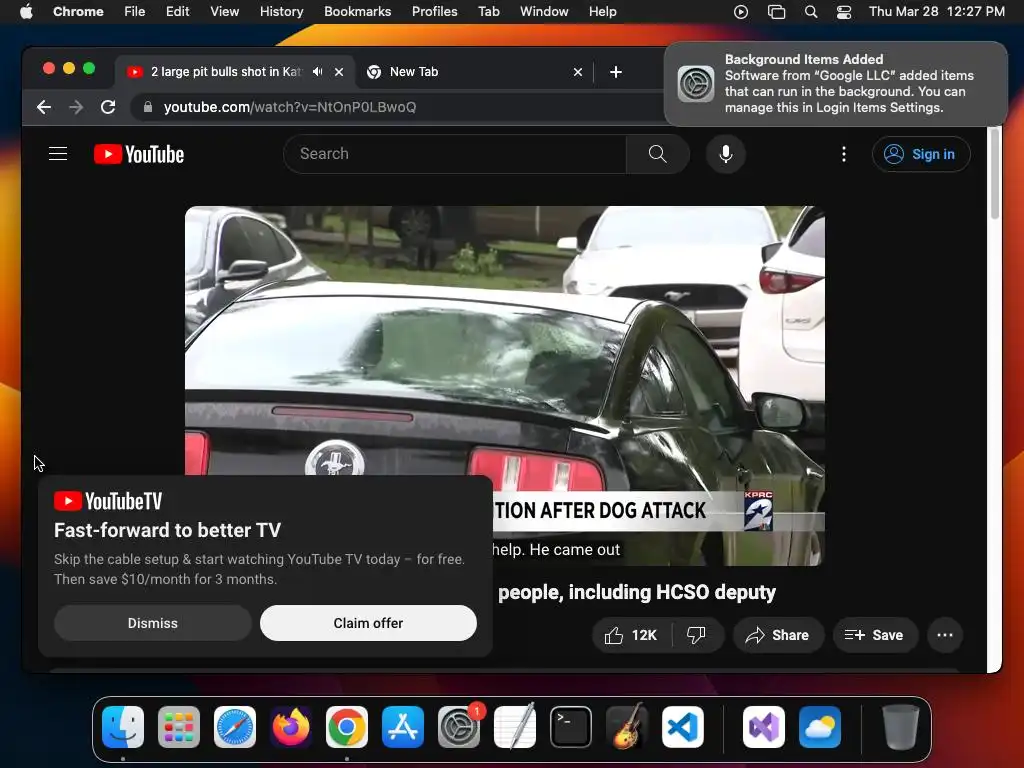Viewport: 1024px width, 768px height.
Task: Open Weather app from the Dock
Action: [x=820, y=727]
